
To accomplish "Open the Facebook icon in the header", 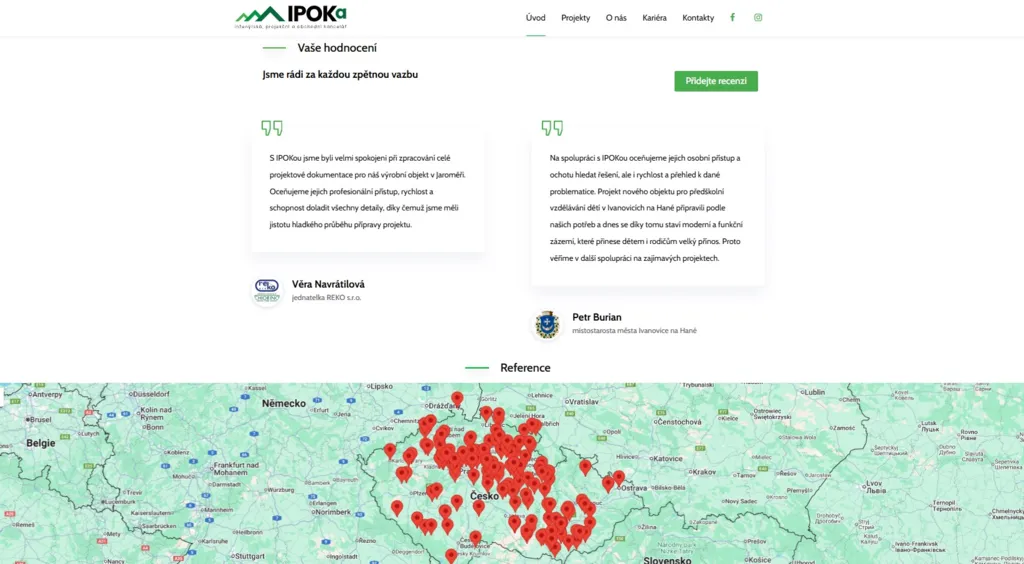I will pos(732,18).
